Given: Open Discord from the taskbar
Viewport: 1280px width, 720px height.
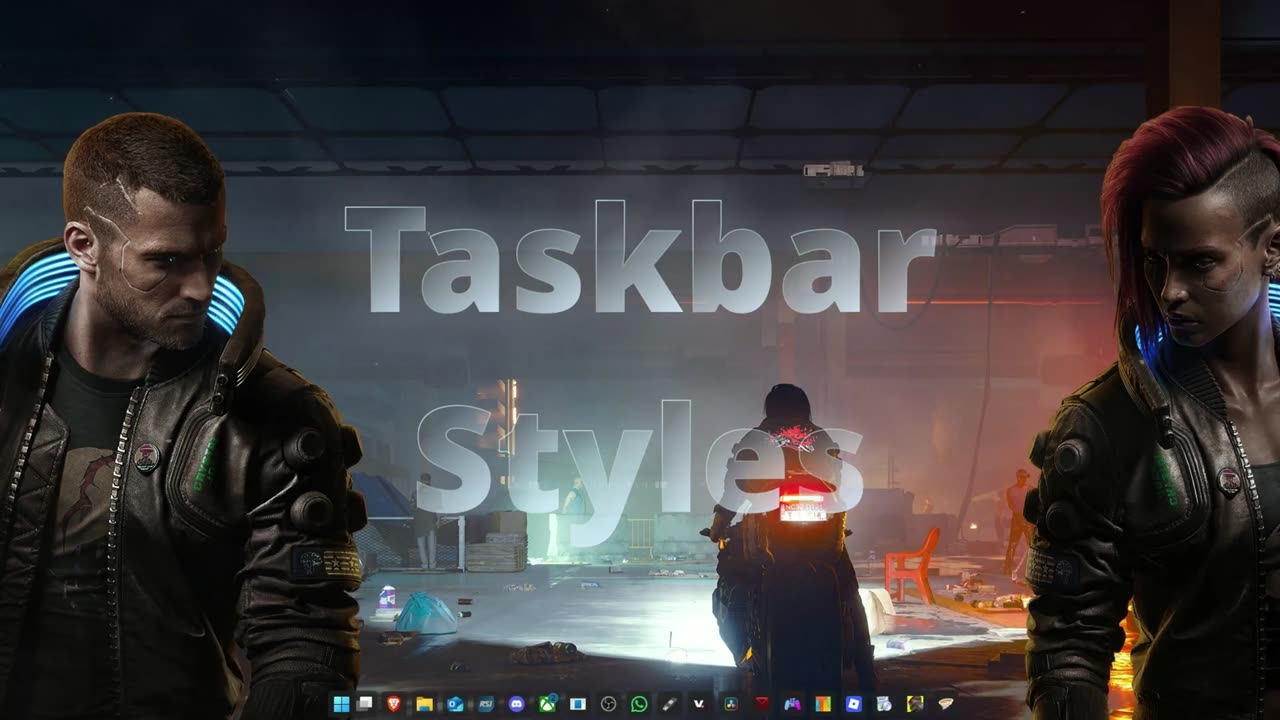Looking at the screenshot, I should pyautogui.click(x=516, y=704).
